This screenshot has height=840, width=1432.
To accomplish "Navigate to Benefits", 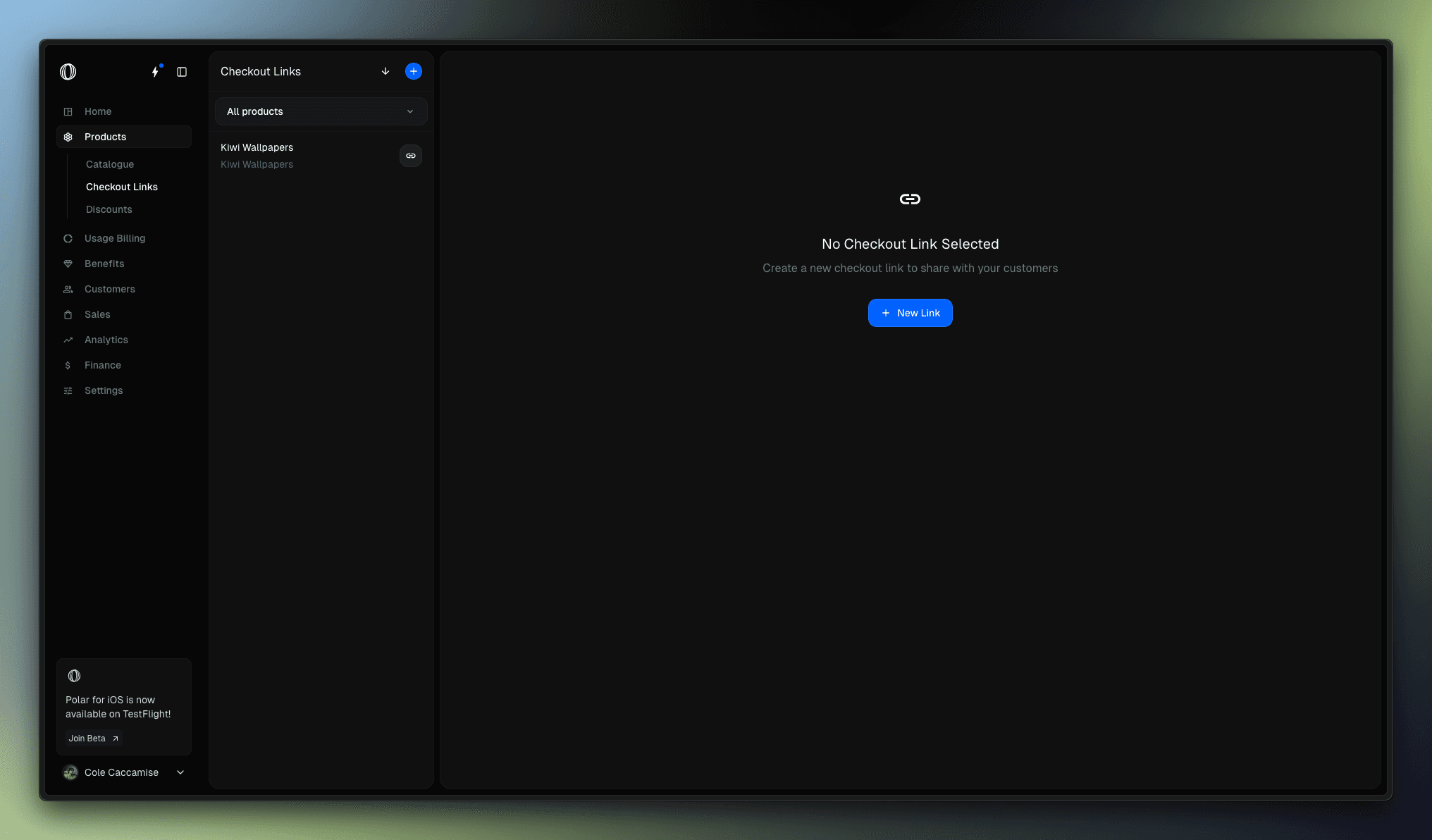I will (x=124, y=264).
